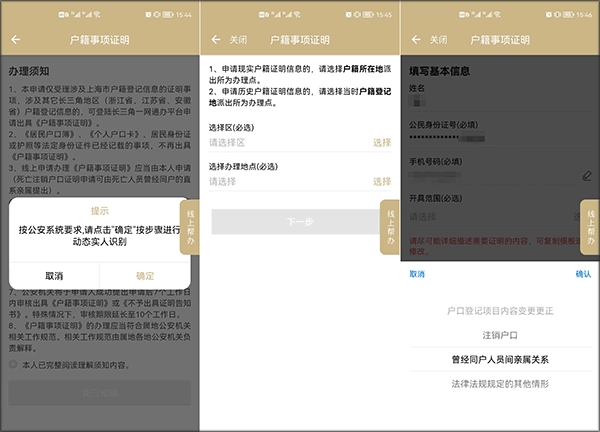
Task: Click the pencil edit icon beside 手机号码
Action: [x=586, y=175]
